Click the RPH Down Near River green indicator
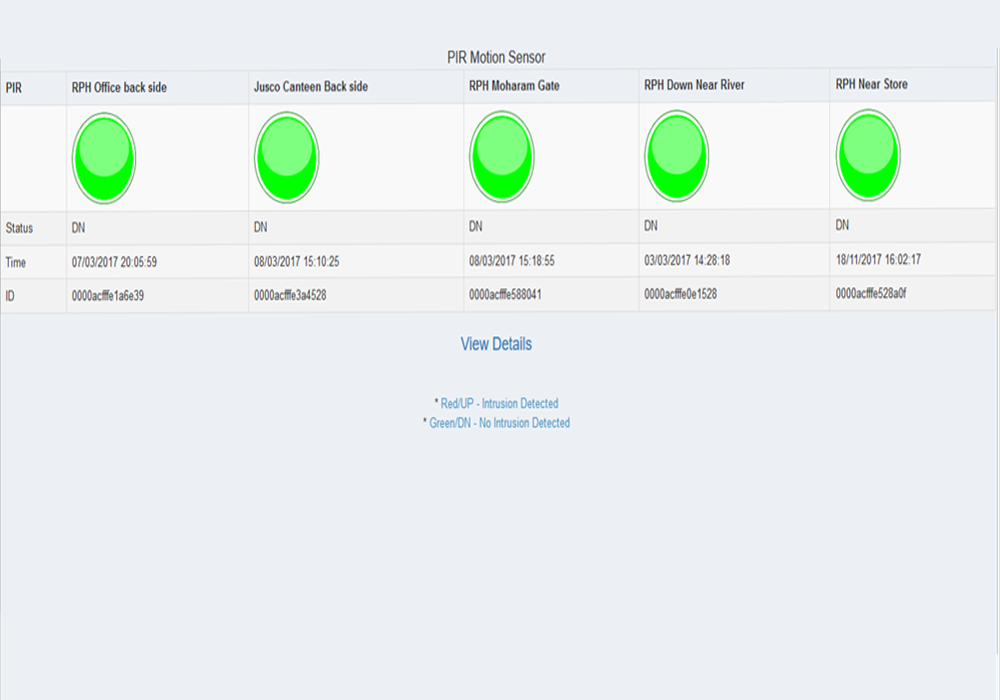Image resolution: width=1000 pixels, height=700 pixels. pos(677,156)
